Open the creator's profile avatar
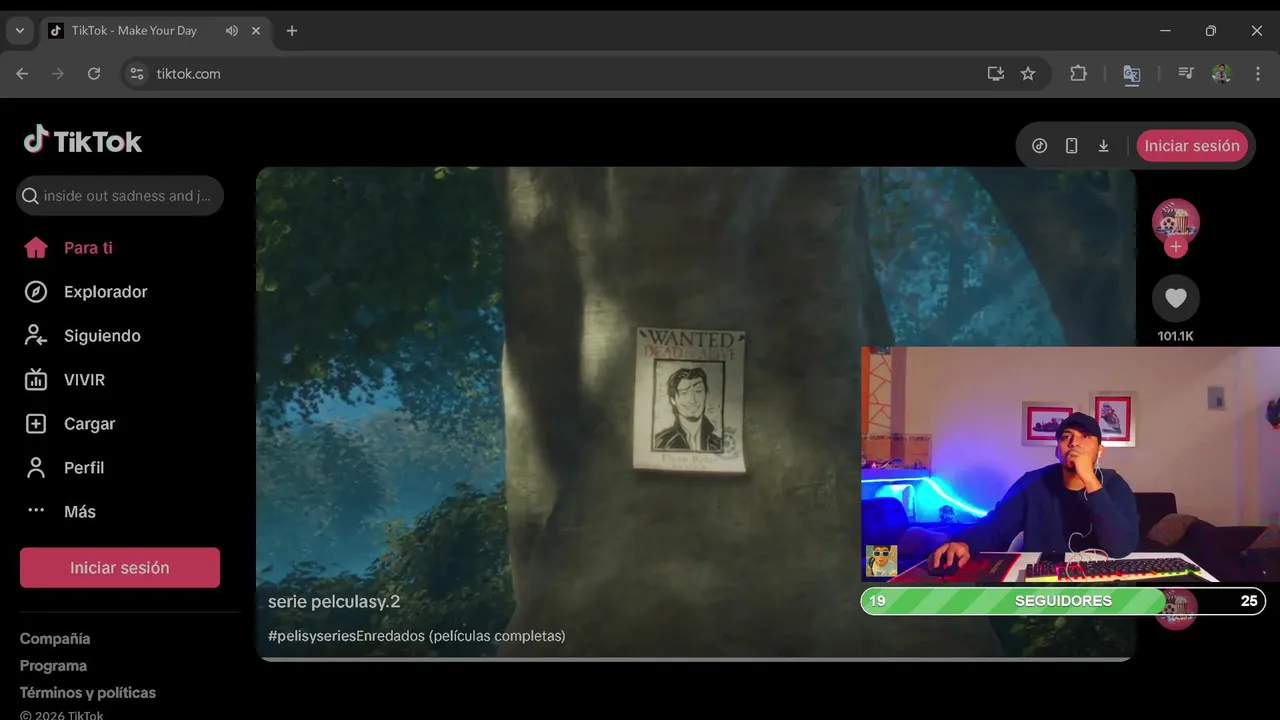 tap(1176, 221)
